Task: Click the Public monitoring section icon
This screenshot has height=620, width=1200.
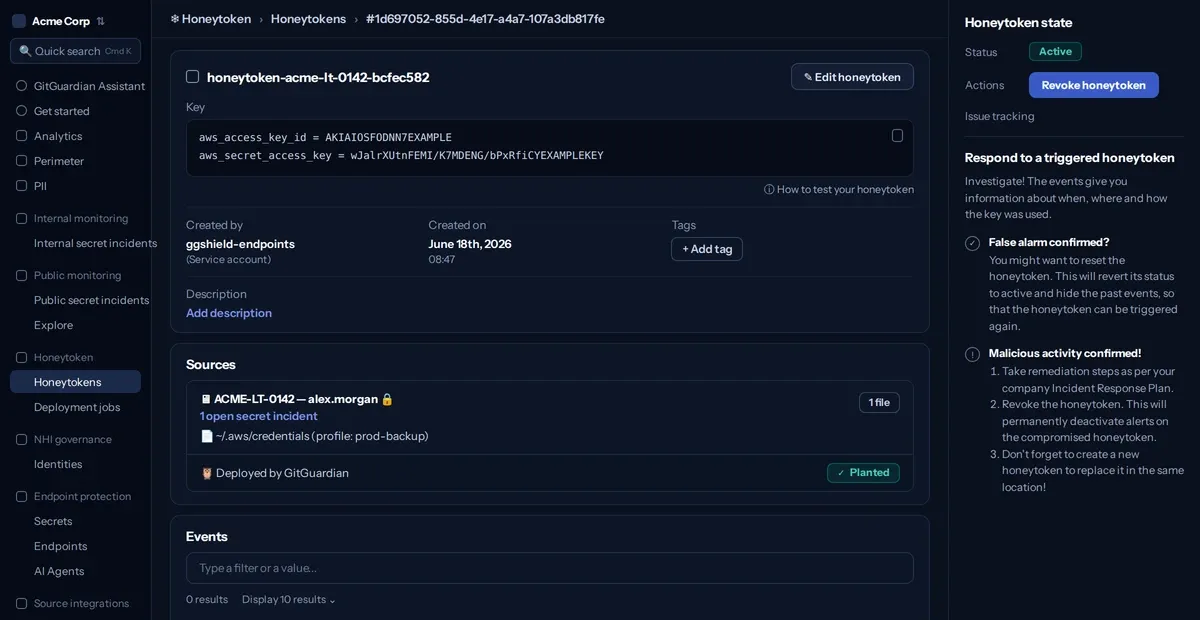Action: (22, 275)
